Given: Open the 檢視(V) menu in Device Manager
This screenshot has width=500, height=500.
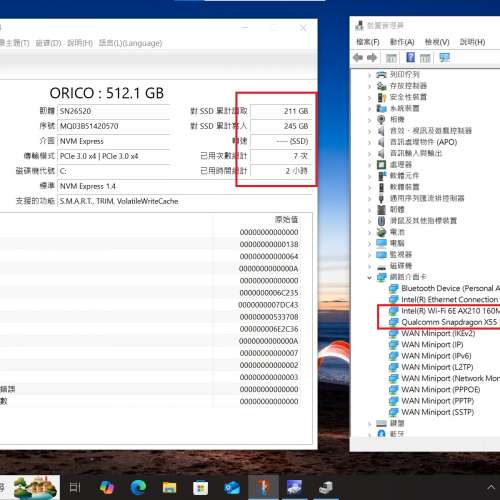Looking at the screenshot, I should point(437,42).
